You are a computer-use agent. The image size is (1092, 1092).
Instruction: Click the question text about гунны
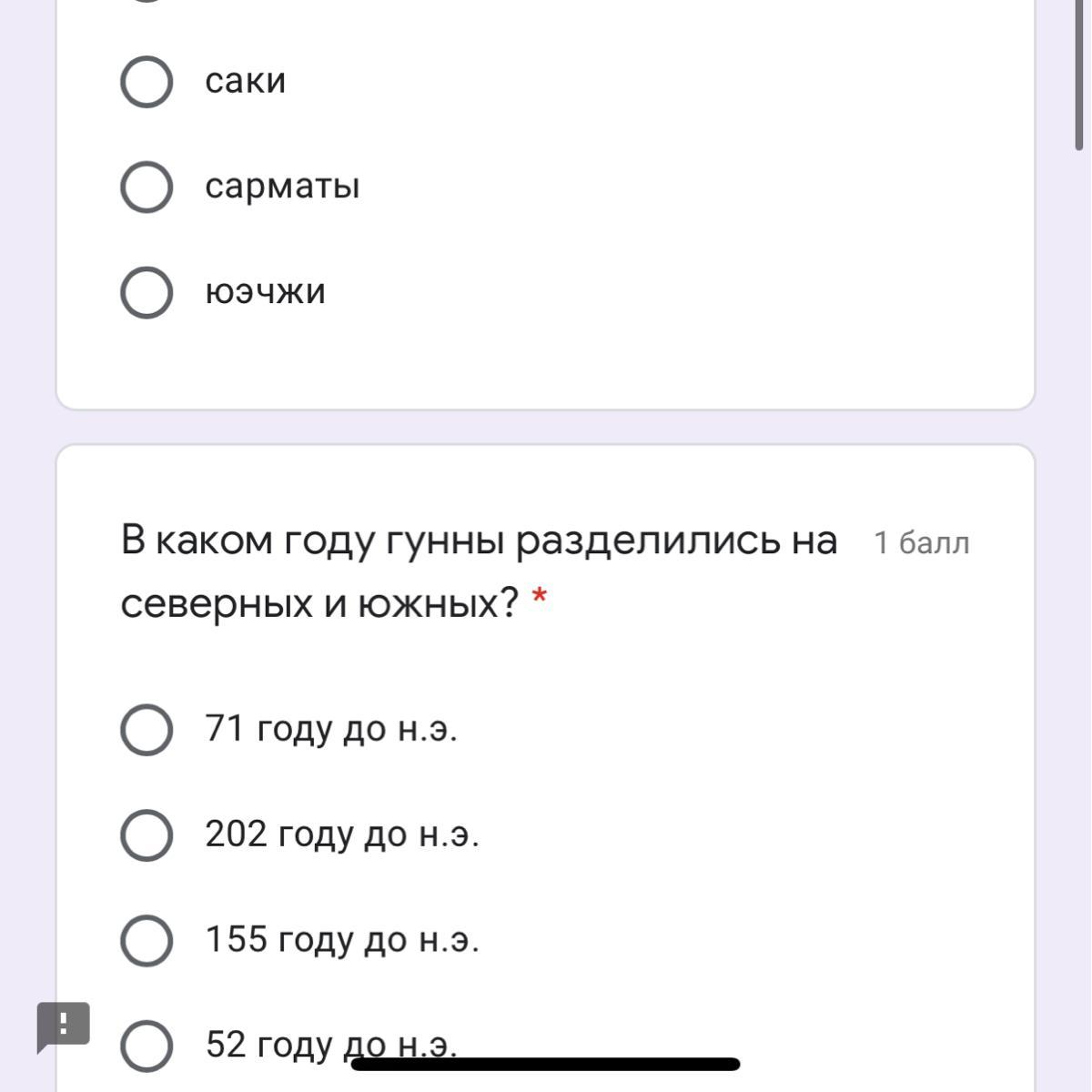click(x=479, y=571)
